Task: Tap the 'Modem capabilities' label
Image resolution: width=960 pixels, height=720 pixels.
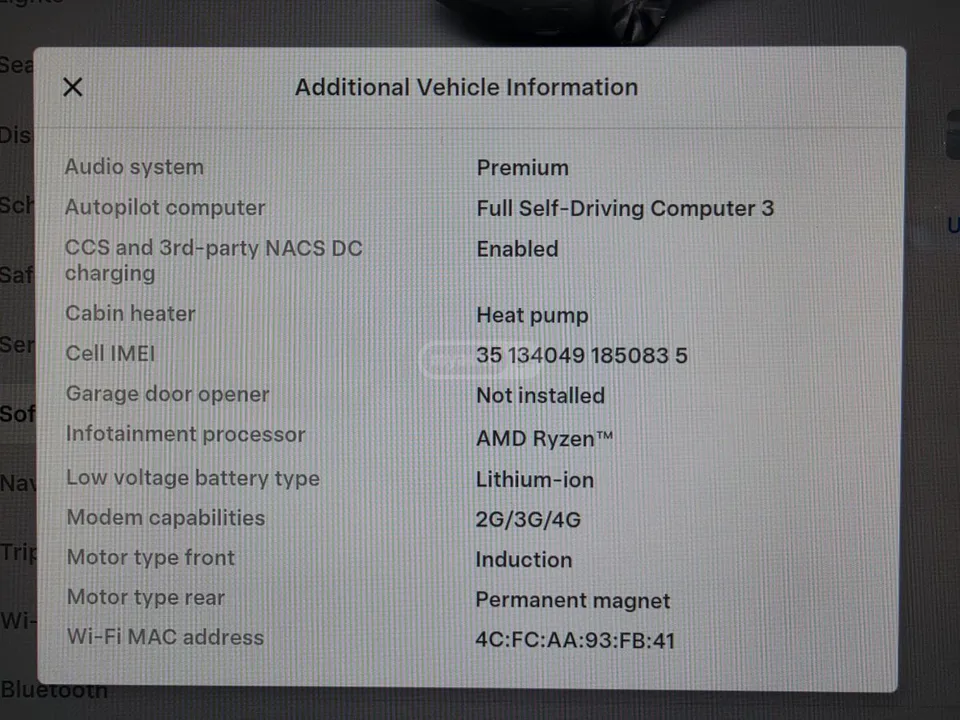Action: [x=166, y=518]
